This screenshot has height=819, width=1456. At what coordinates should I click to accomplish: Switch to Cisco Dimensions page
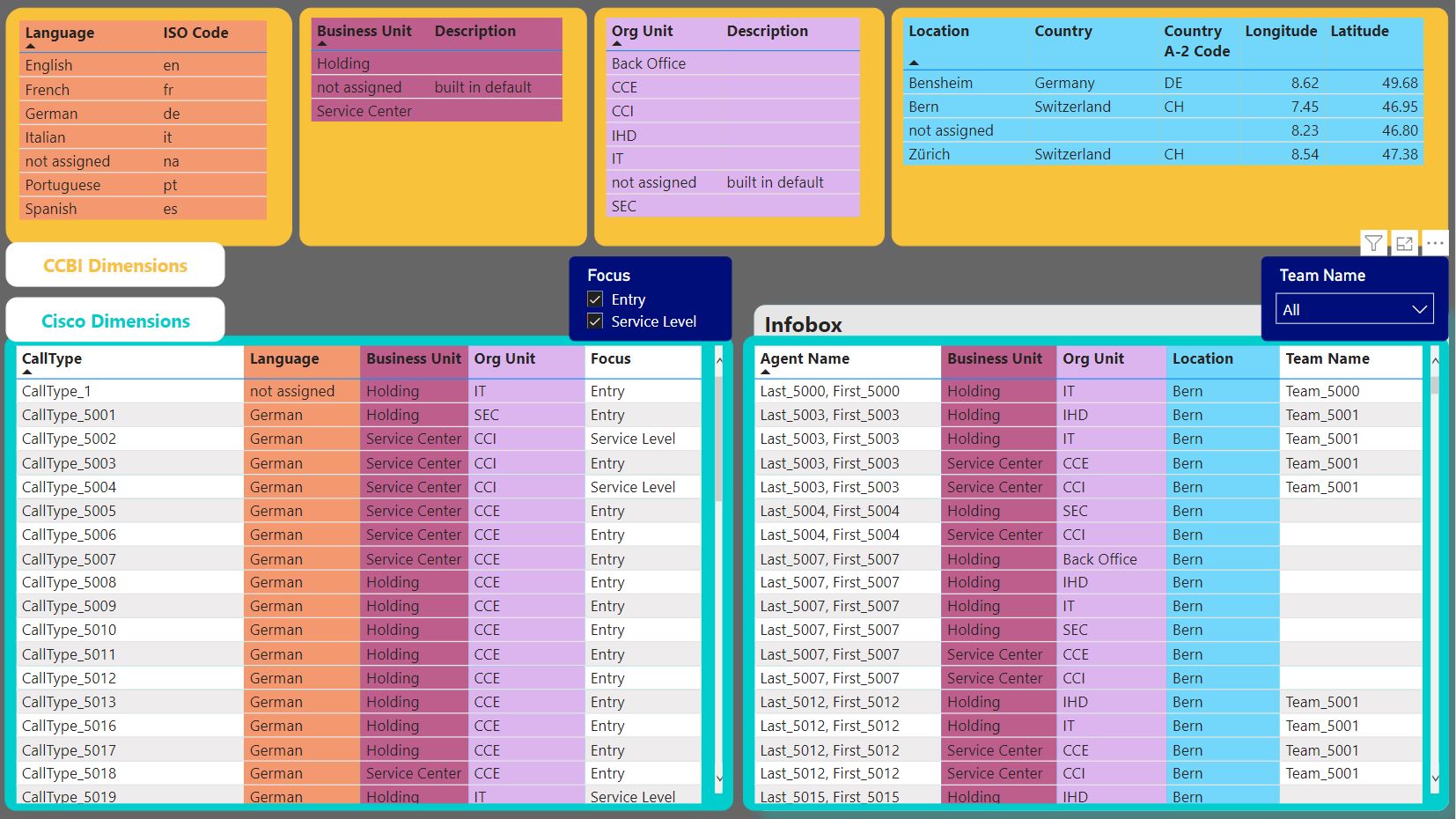115,321
